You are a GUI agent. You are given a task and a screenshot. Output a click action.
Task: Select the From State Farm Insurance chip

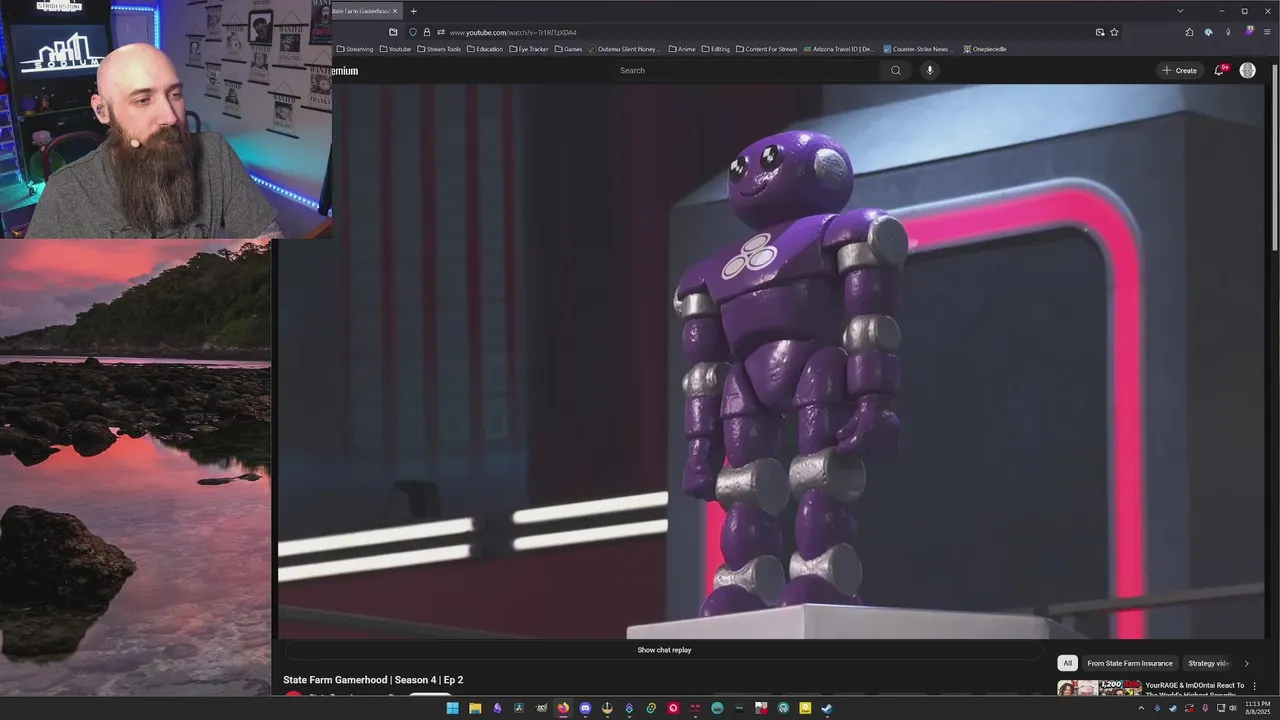click(1130, 663)
